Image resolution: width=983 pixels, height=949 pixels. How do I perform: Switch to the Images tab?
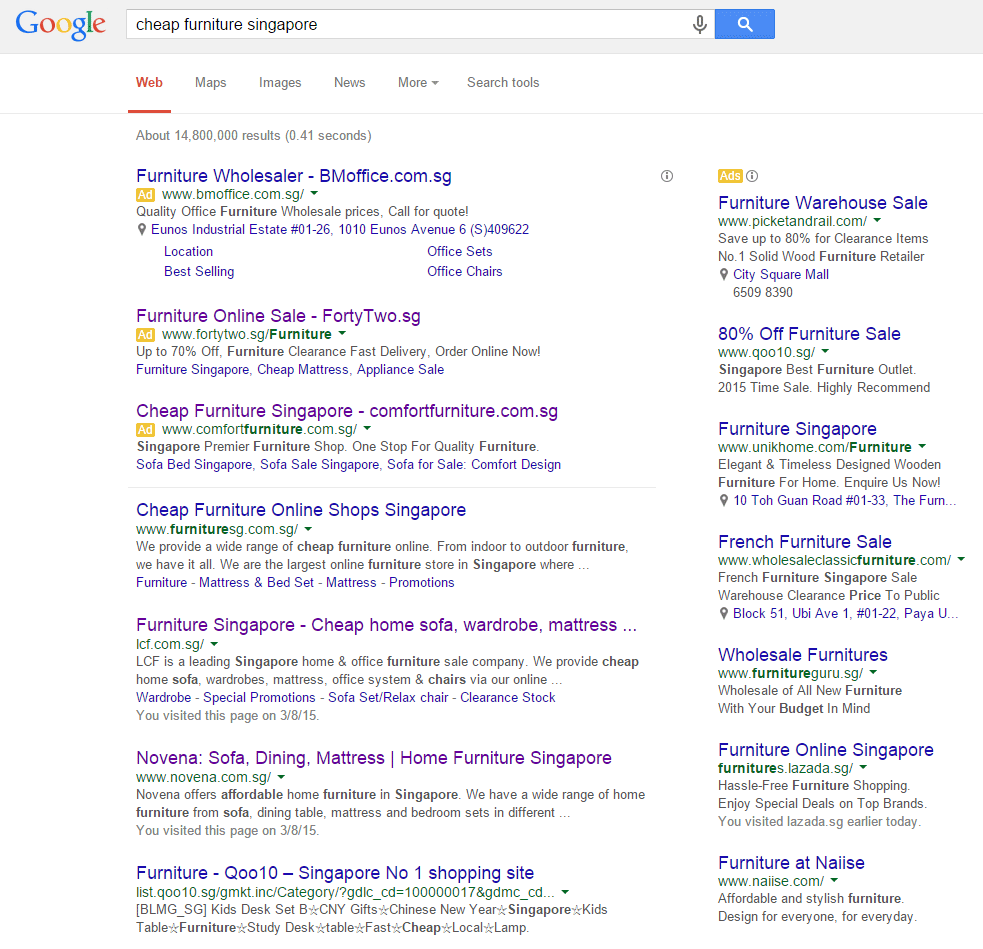point(280,83)
